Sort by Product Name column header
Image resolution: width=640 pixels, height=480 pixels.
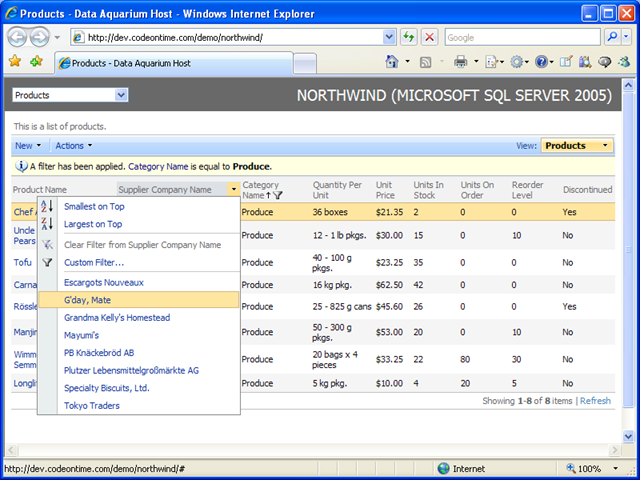coord(40,189)
